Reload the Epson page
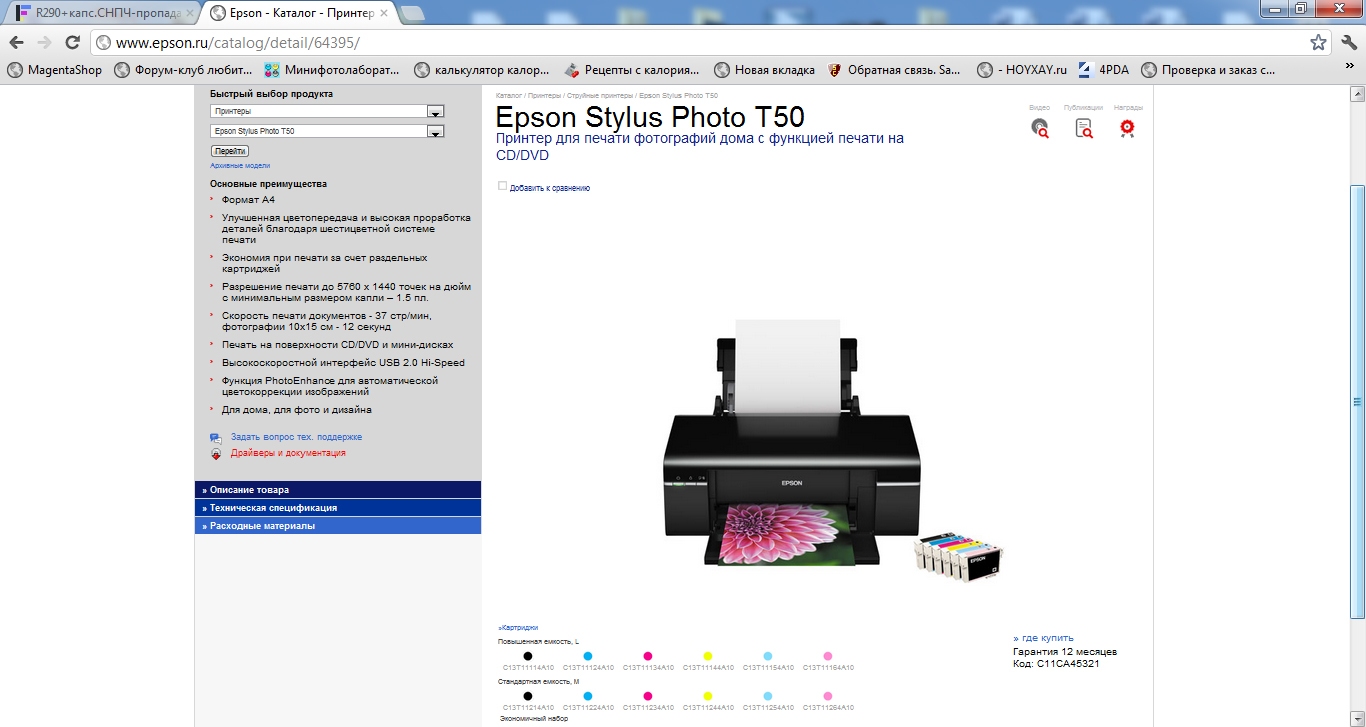This screenshot has height=727, width=1366. [72, 43]
